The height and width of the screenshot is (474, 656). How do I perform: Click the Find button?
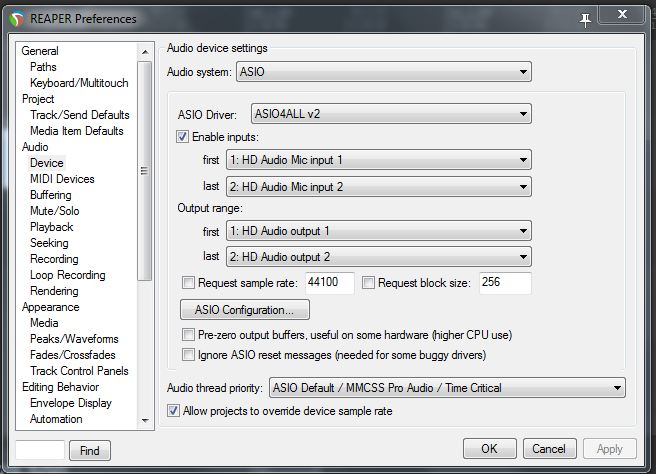coord(90,451)
